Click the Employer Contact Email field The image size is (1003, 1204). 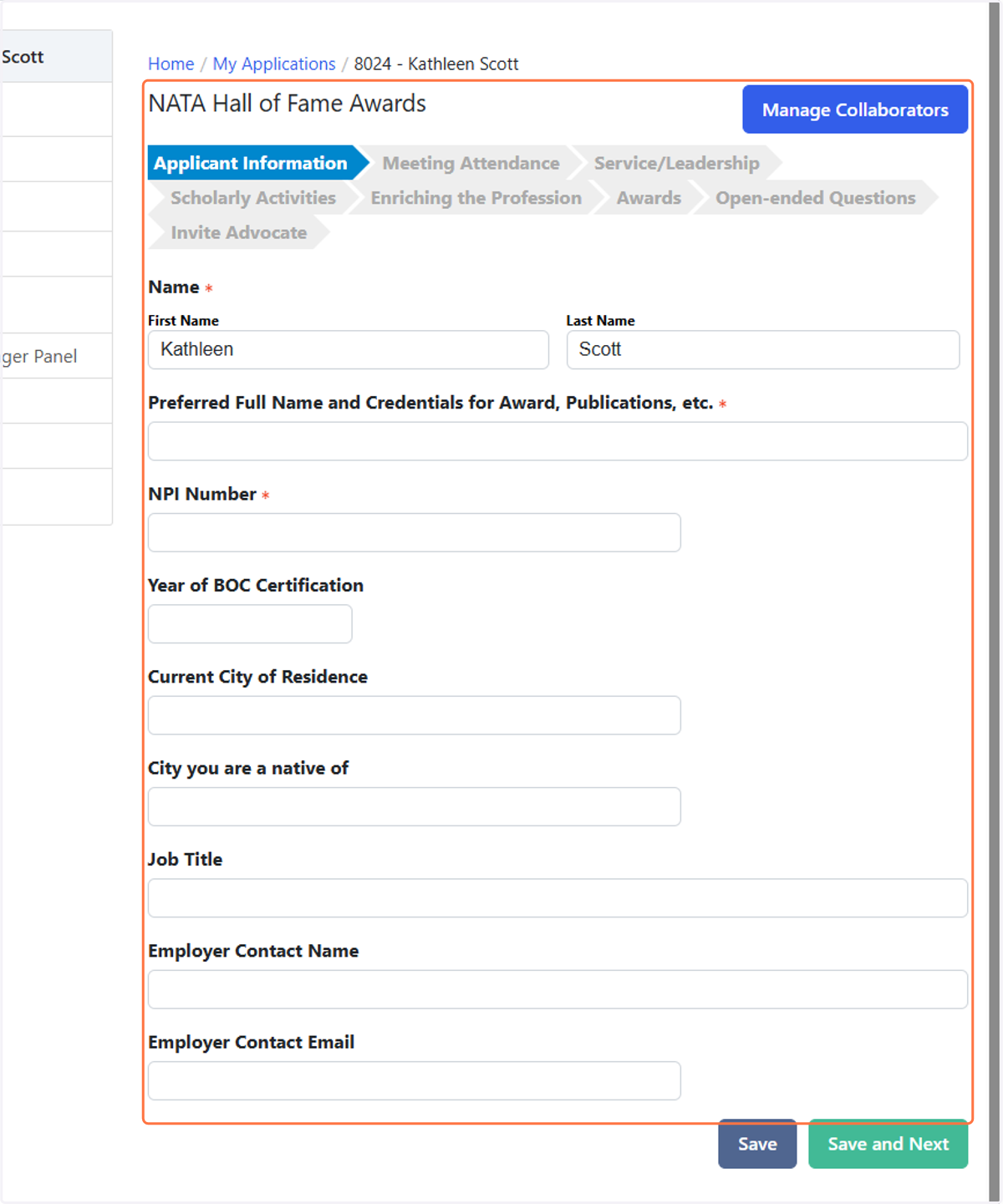(415, 1081)
